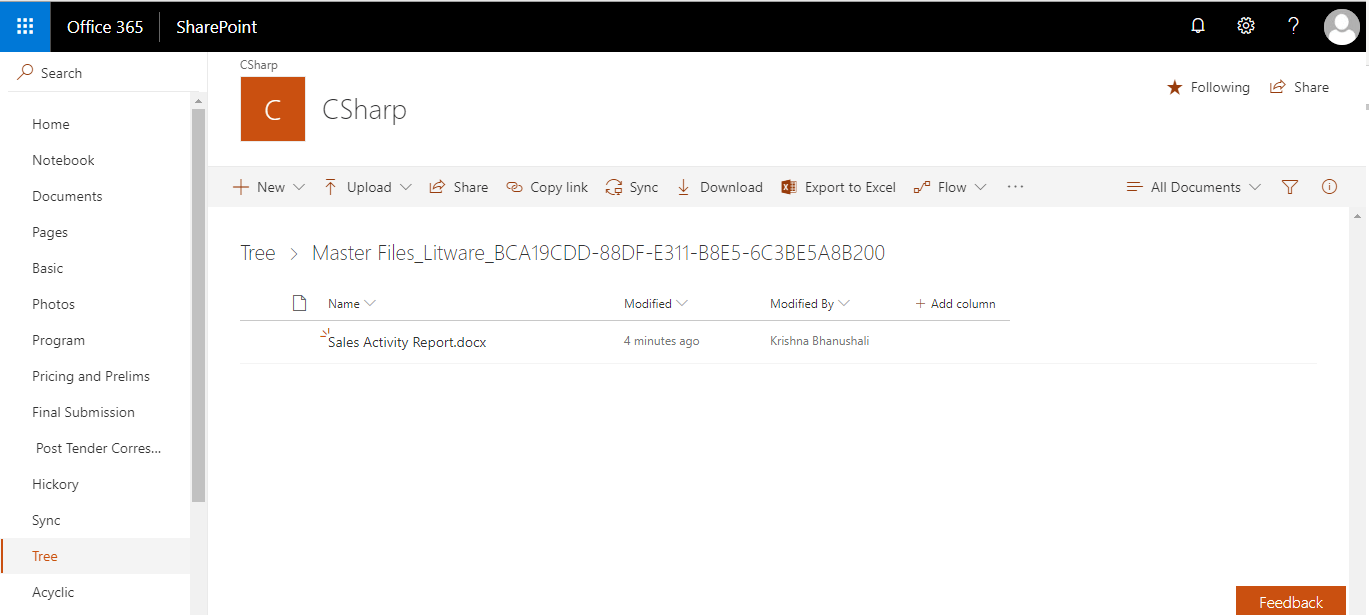Expand the Flow dropdown chevron
The width and height of the screenshot is (1369, 615).
coord(981,187)
